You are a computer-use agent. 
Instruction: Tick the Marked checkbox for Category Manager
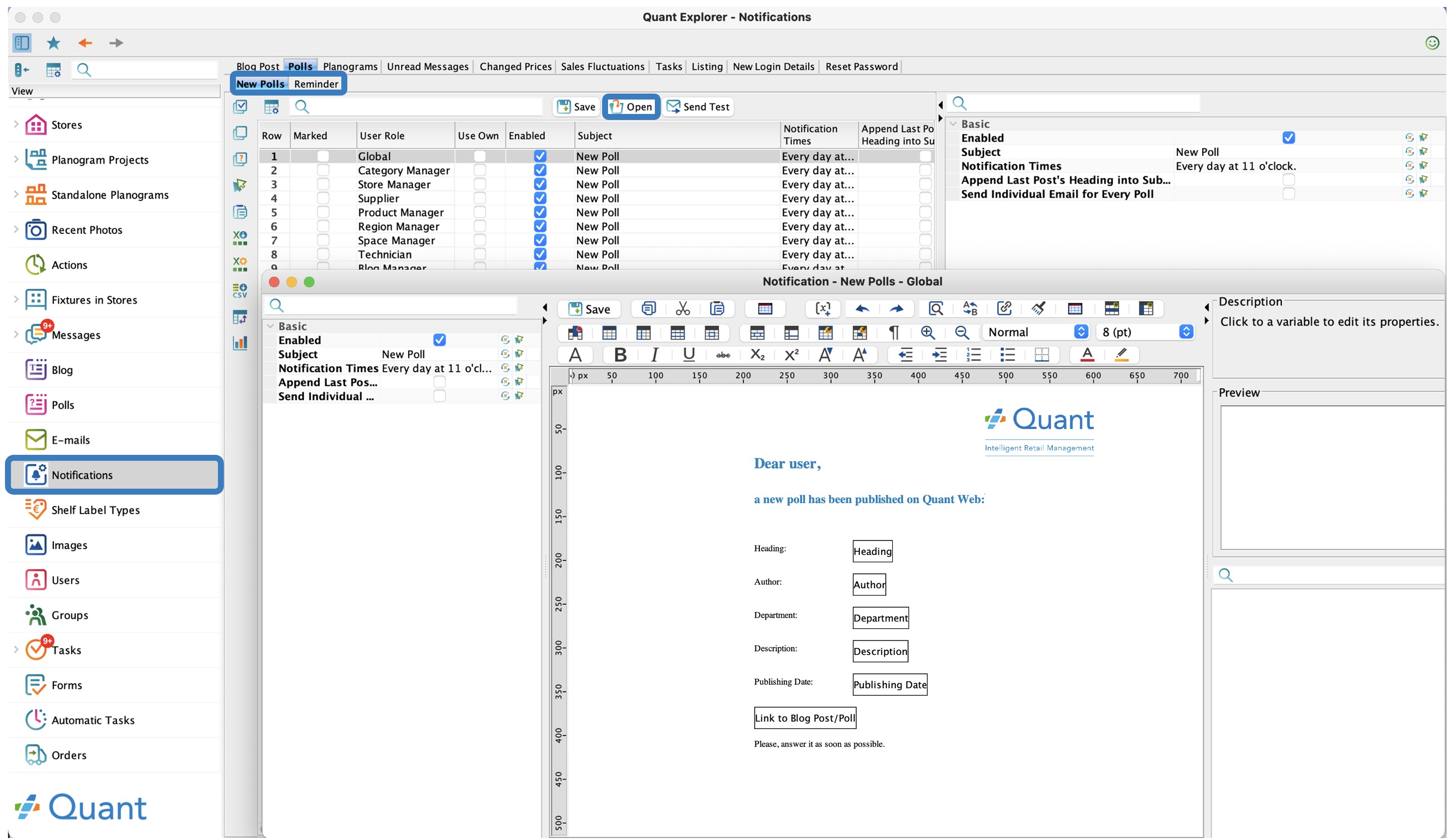(323, 170)
